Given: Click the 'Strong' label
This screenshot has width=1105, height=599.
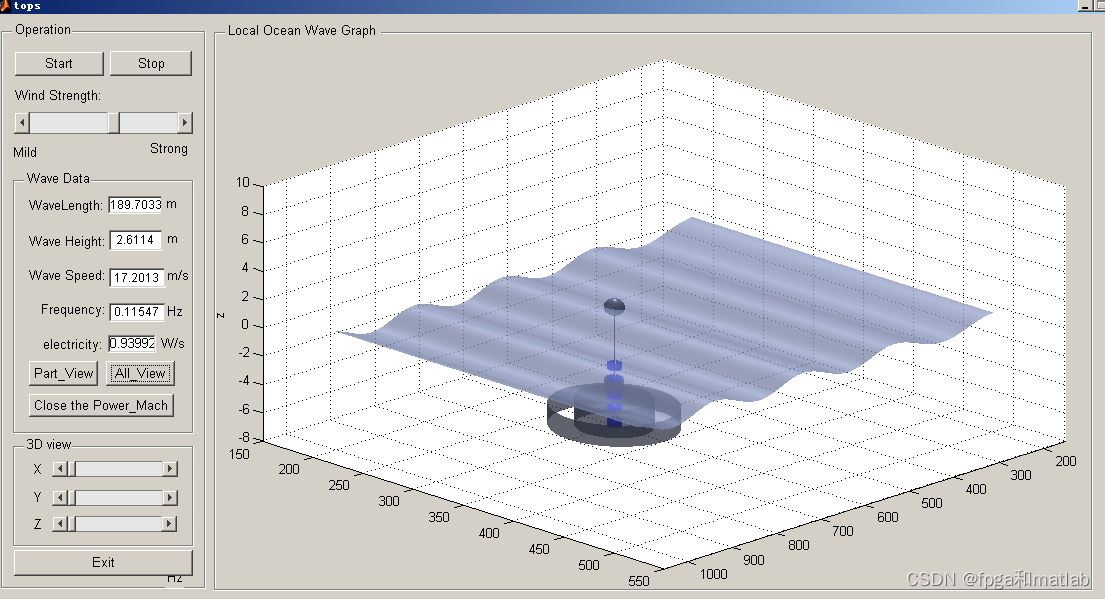Looking at the screenshot, I should point(168,149).
